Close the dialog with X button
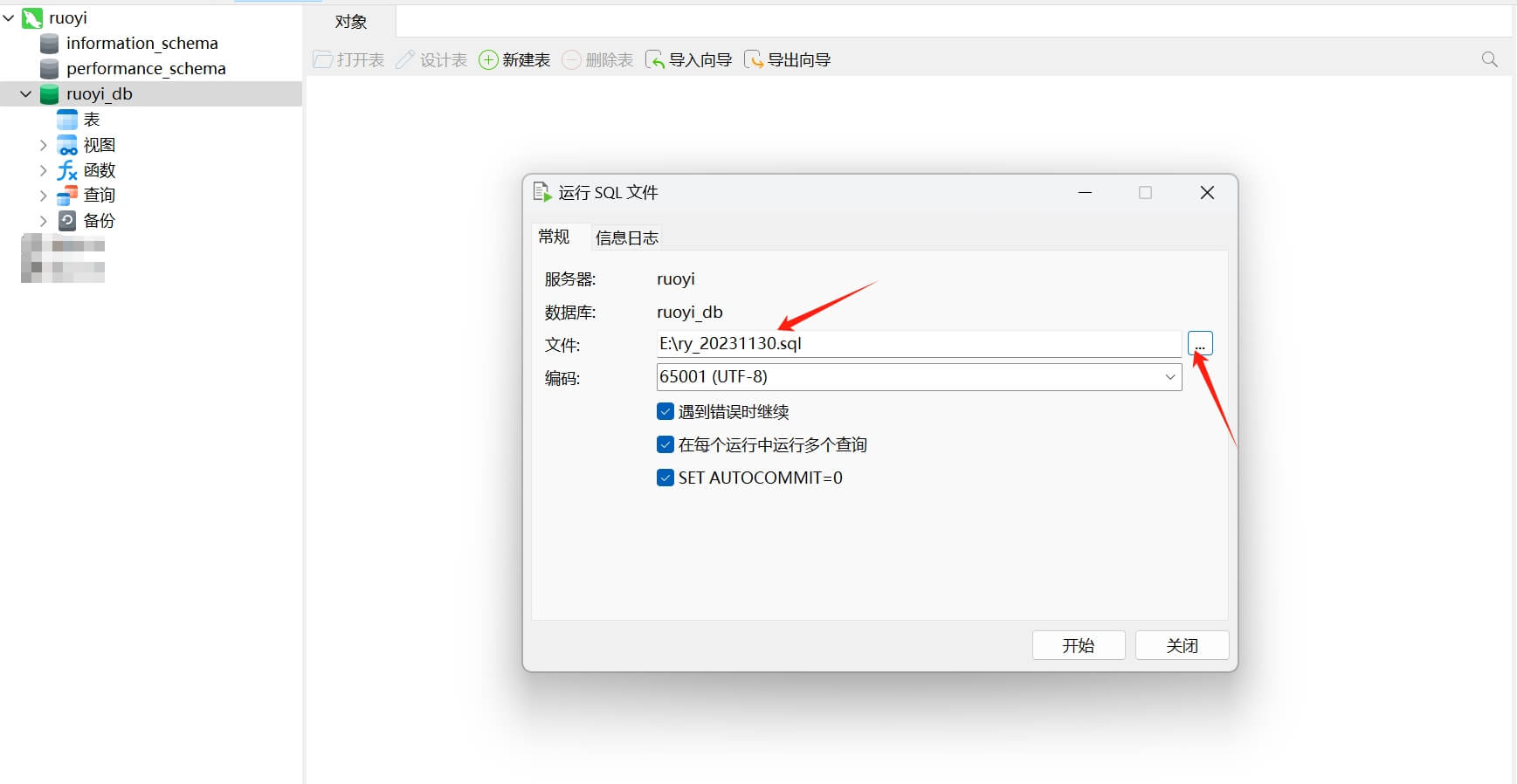 pyautogui.click(x=1207, y=192)
